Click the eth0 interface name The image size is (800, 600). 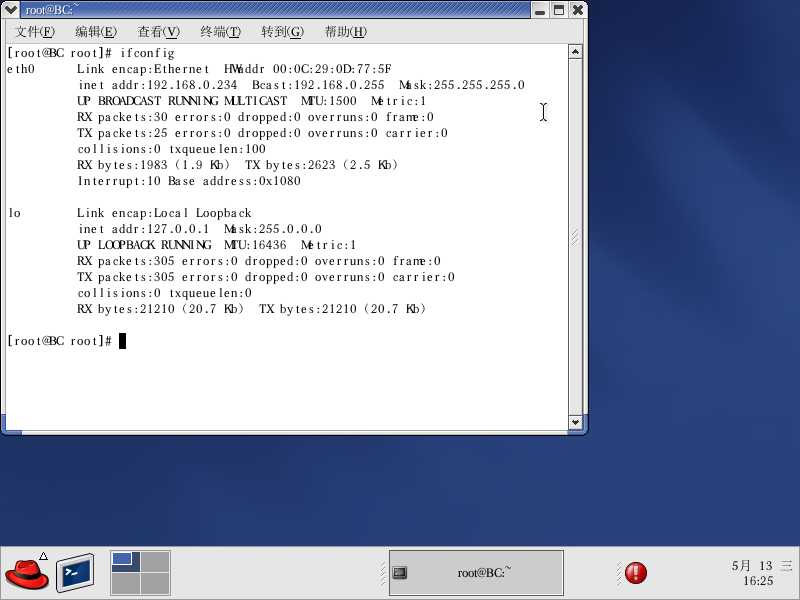[21, 69]
